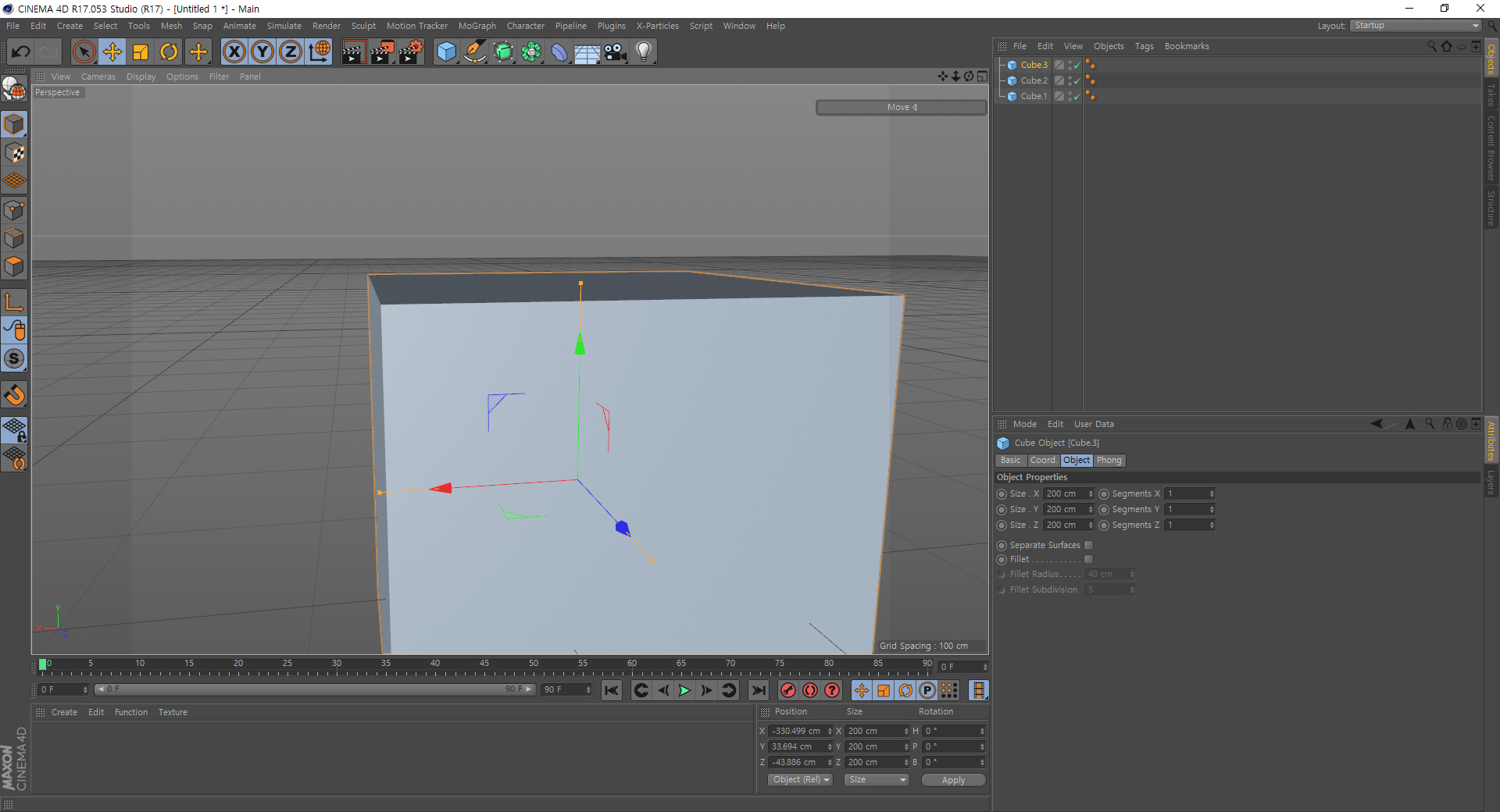Go to start of animation
This screenshot has height=812, width=1500.
point(612,690)
